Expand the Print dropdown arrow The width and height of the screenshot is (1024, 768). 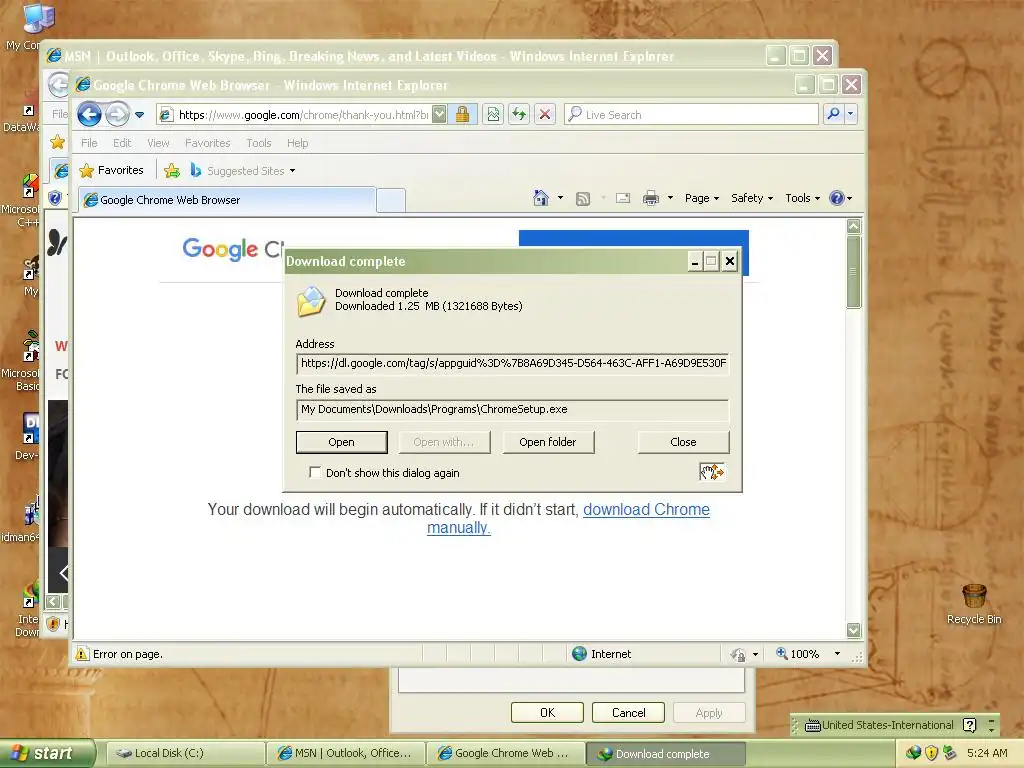tap(670, 198)
